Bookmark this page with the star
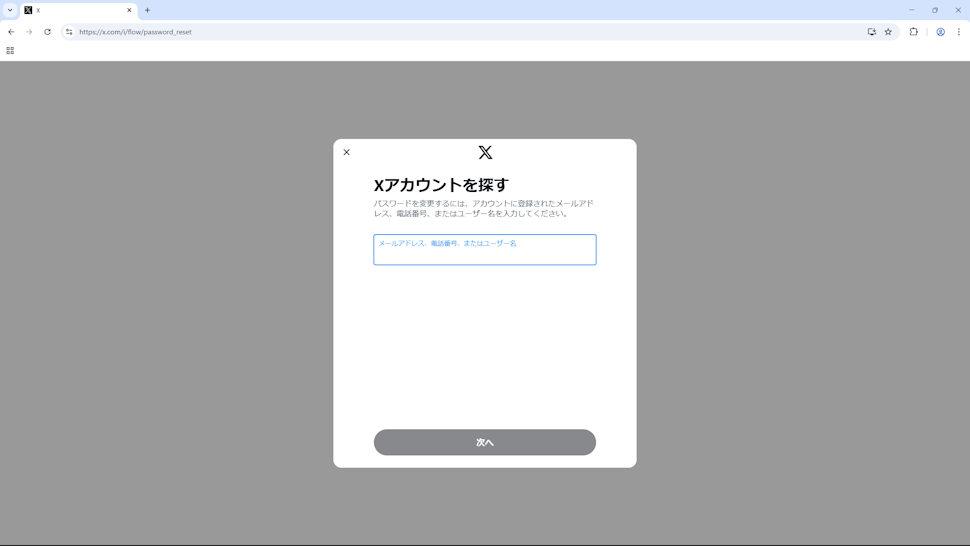 tap(888, 32)
